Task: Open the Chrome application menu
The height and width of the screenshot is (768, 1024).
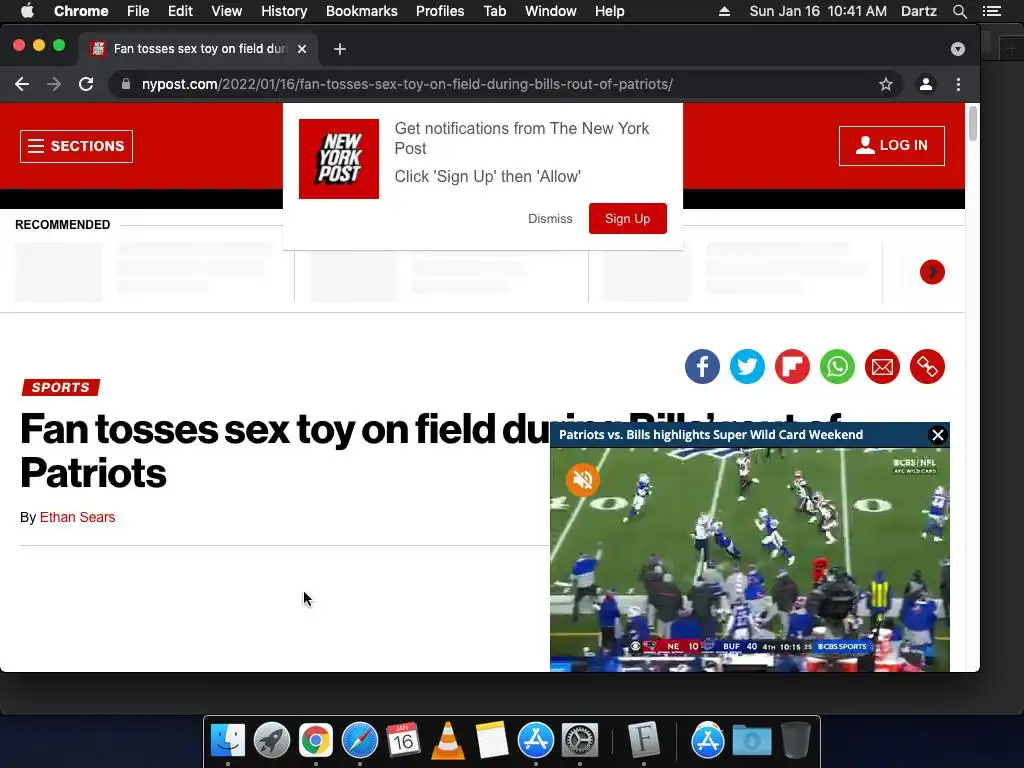Action: (81, 11)
